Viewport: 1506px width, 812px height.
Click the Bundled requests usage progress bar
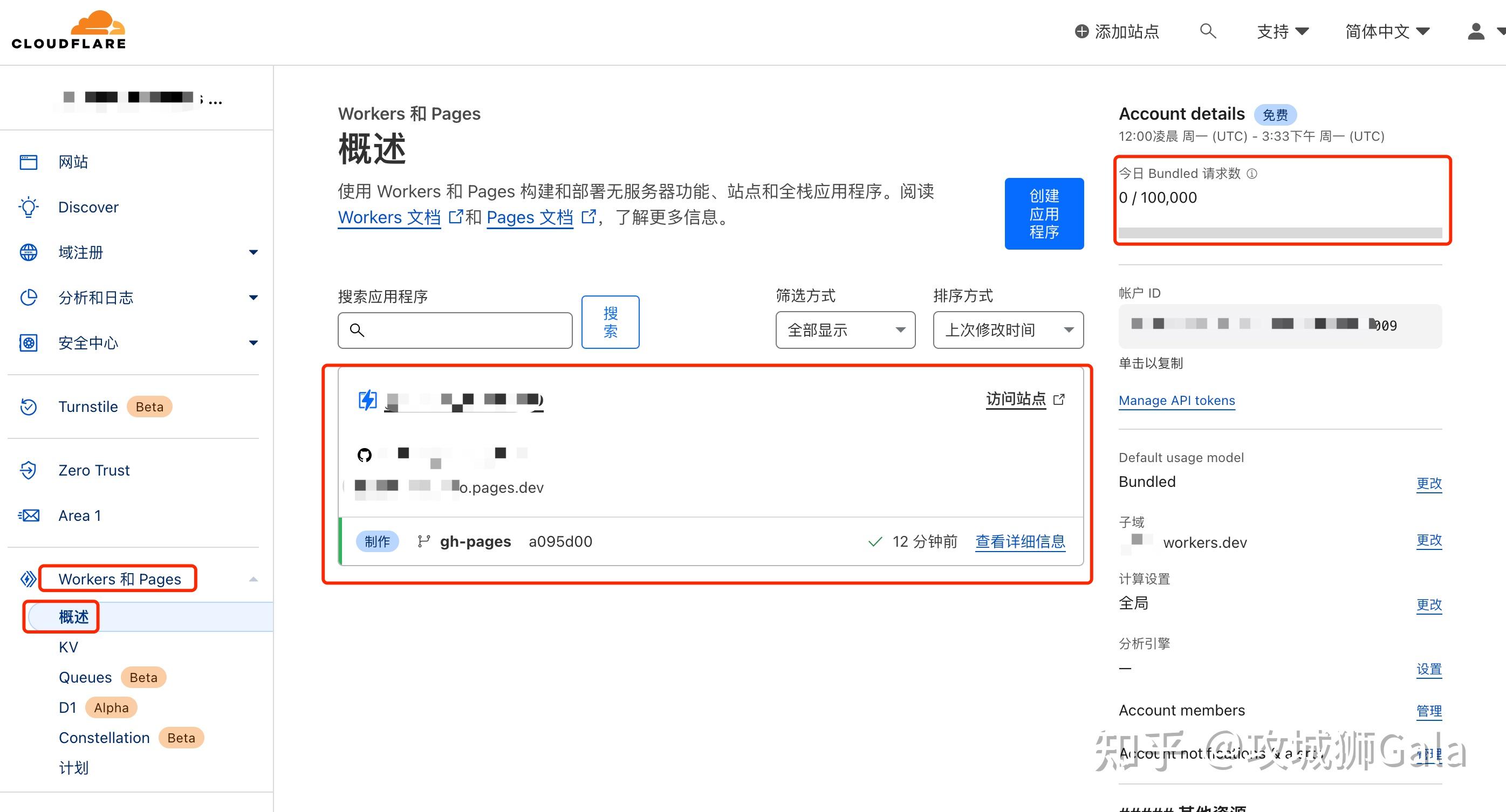click(1281, 232)
